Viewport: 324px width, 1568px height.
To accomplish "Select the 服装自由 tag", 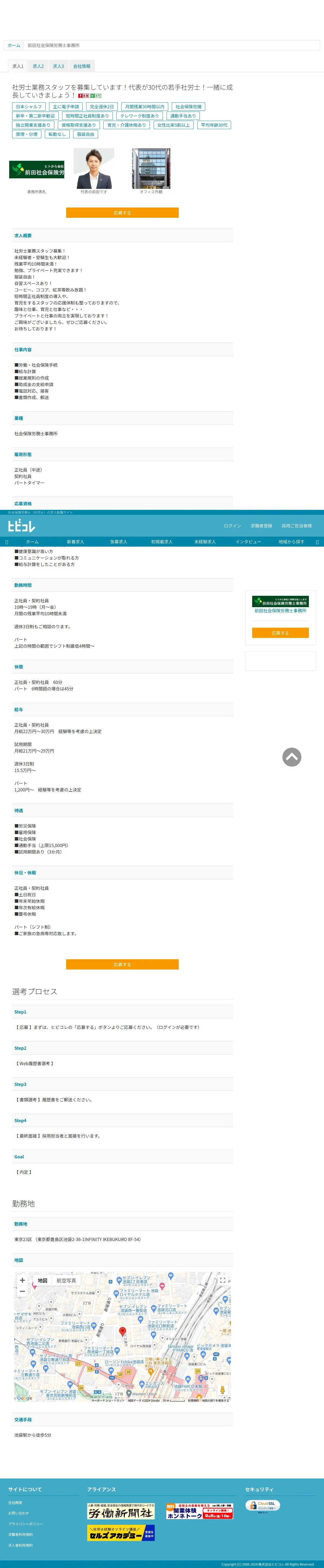I will (85, 134).
